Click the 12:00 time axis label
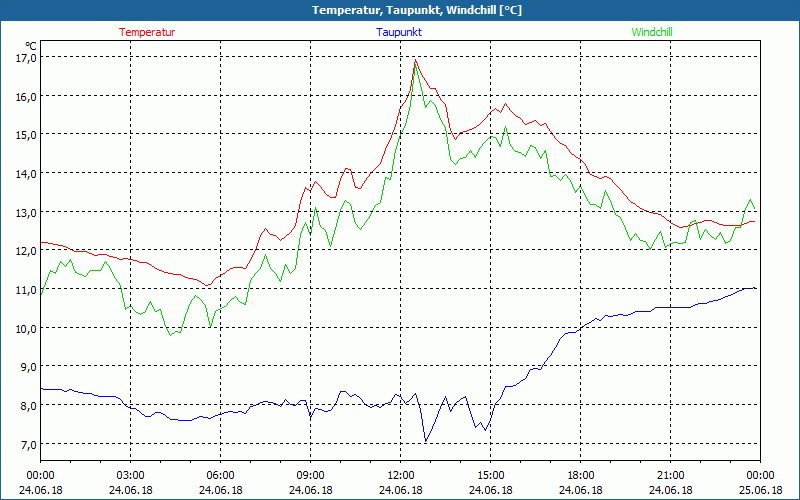Viewport: 800px width, 500px height. click(401, 476)
